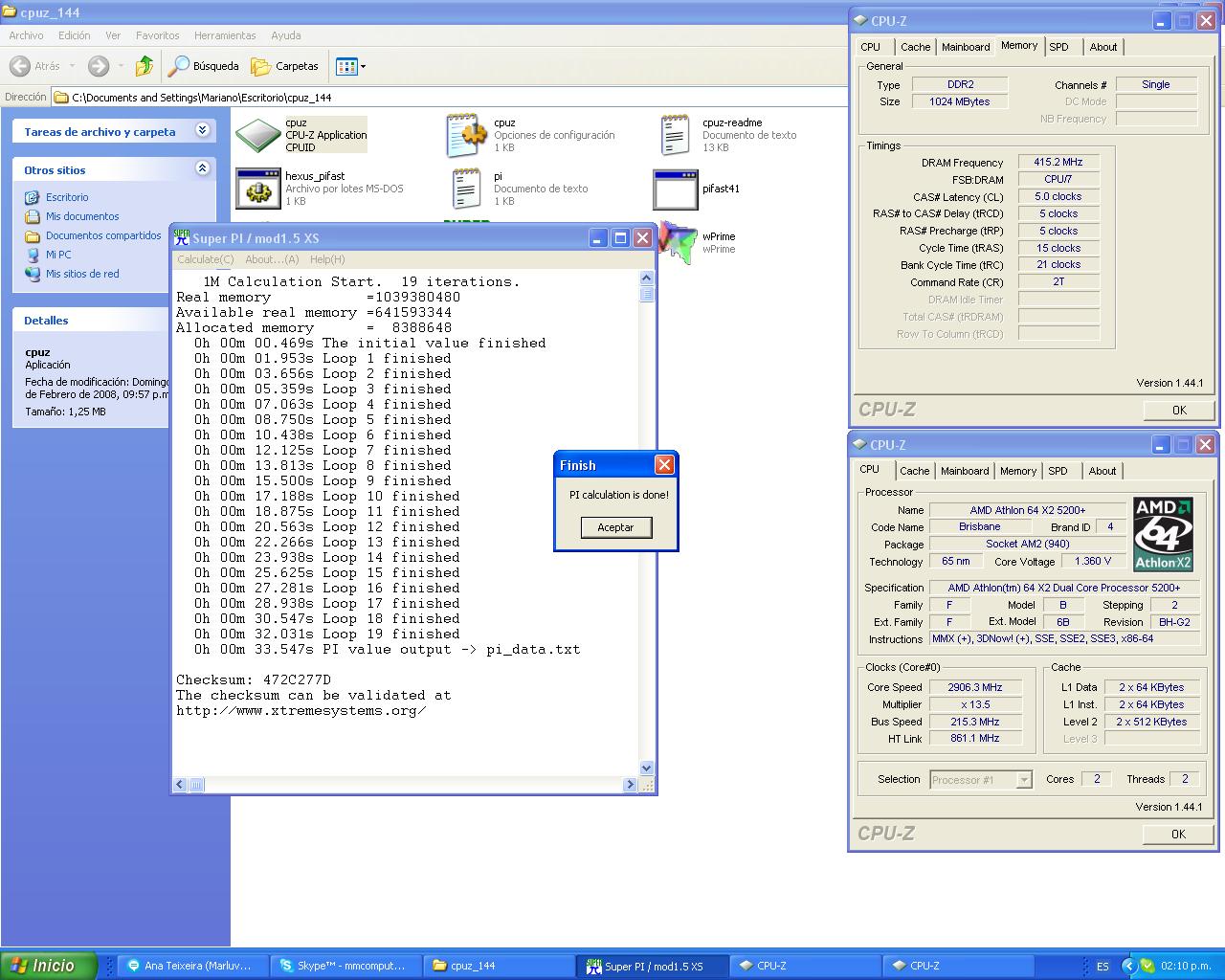1225x980 pixels.
Task: Open About...(A) menu in Super PI
Action: 272,259
